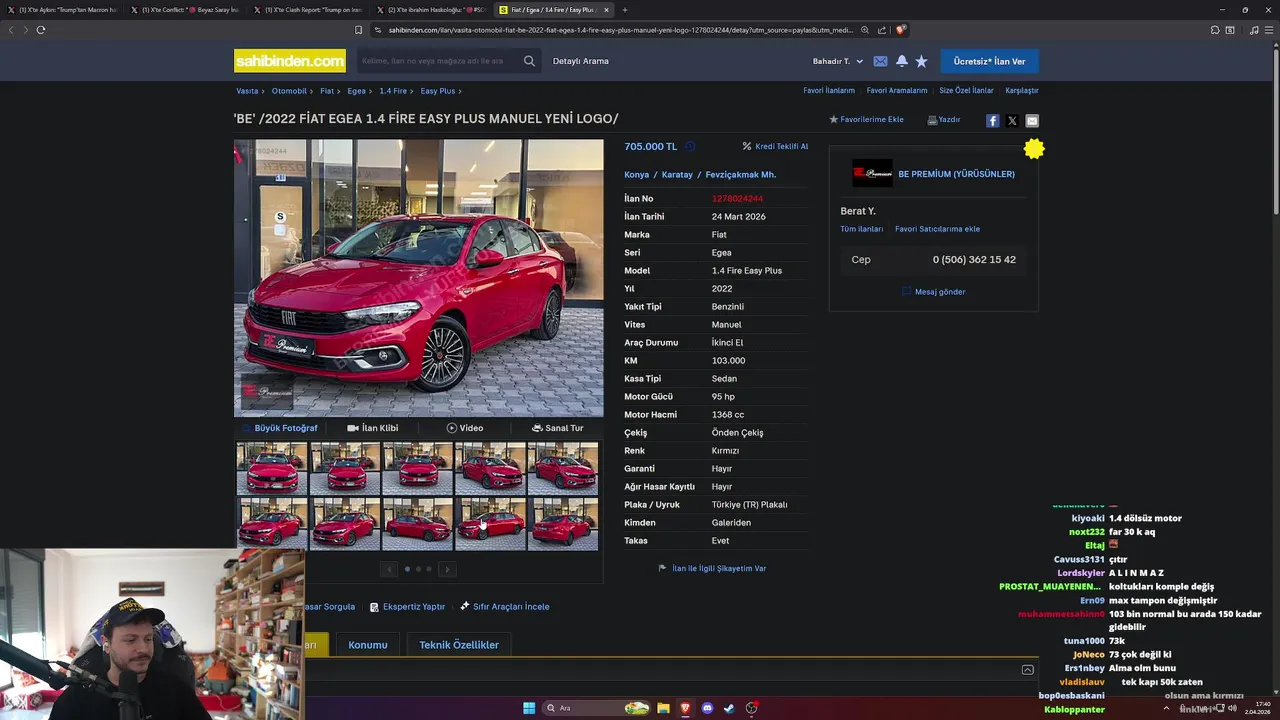
Task: Click the search magnifier icon
Action: coord(529,61)
